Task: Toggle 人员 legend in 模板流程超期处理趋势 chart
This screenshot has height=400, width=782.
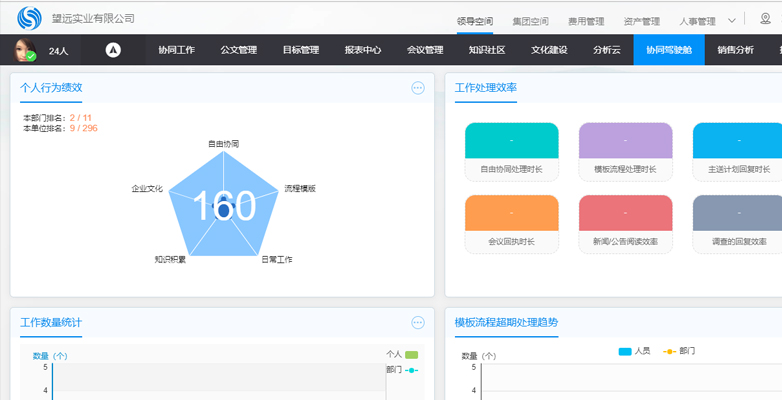Action: tap(635, 351)
